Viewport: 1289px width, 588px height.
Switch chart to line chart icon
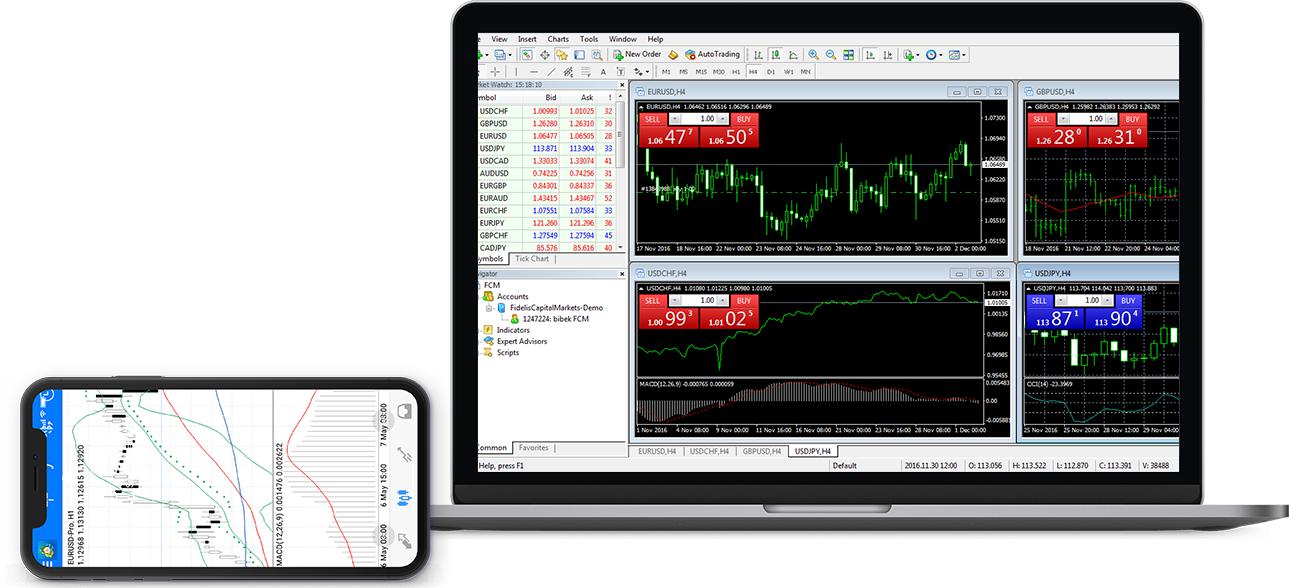click(793, 55)
